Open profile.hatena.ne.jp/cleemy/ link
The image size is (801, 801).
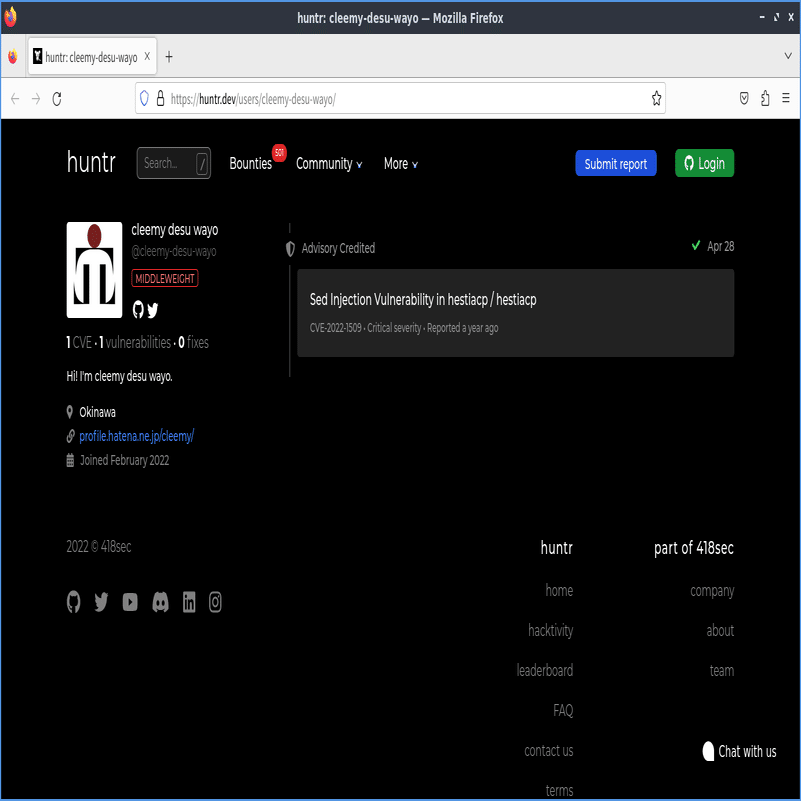[x=136, y=436]
